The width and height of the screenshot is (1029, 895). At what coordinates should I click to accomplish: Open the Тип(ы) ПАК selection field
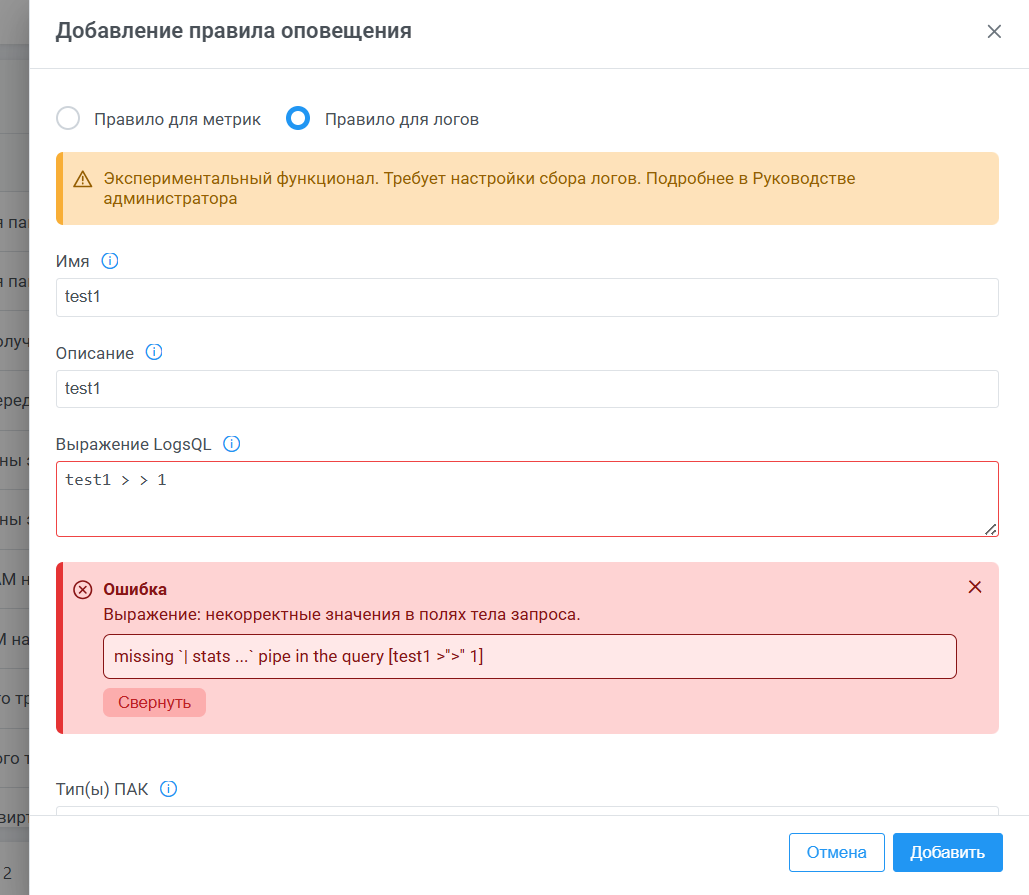[527, 810]
